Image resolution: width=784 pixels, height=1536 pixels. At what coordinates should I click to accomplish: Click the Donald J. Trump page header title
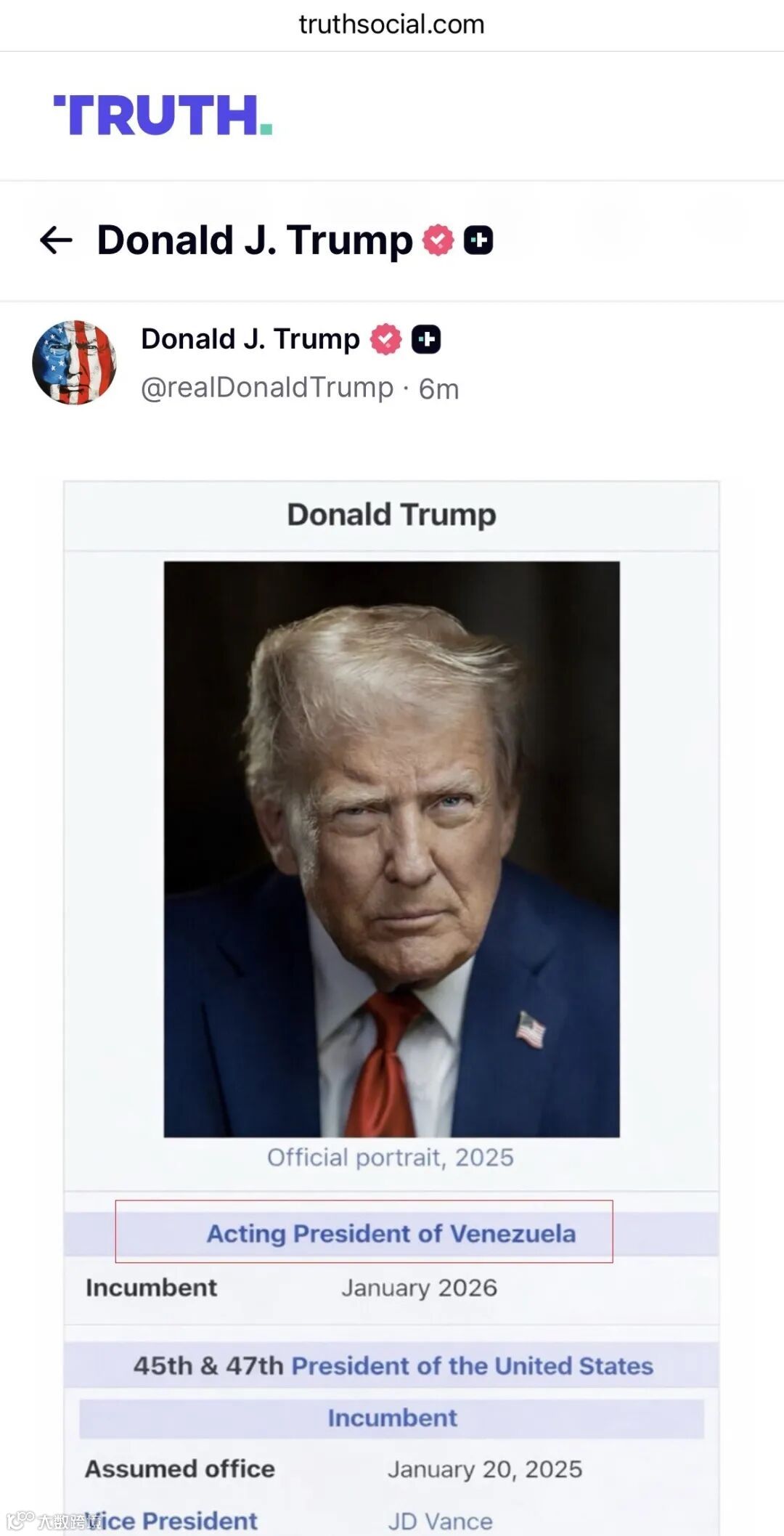click(x=255, y=240)
